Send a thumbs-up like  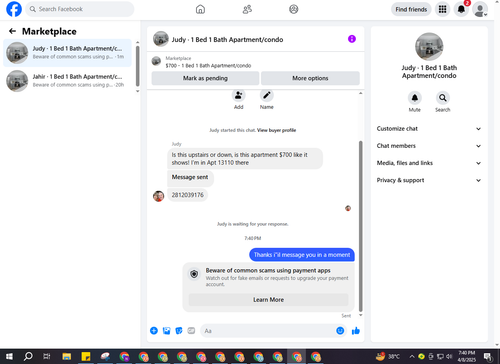coord(356,331)
